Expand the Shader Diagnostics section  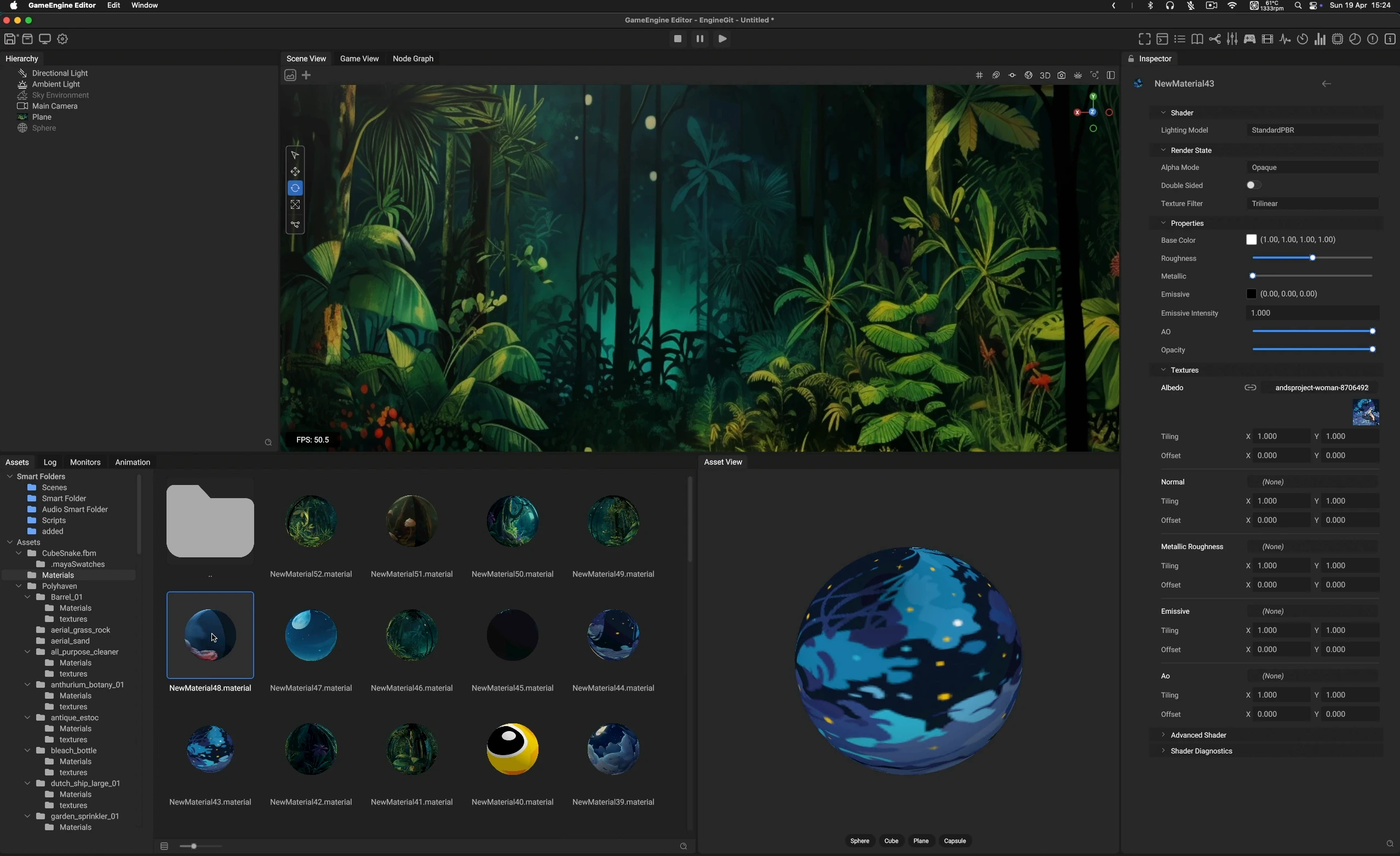[1163, 751]
